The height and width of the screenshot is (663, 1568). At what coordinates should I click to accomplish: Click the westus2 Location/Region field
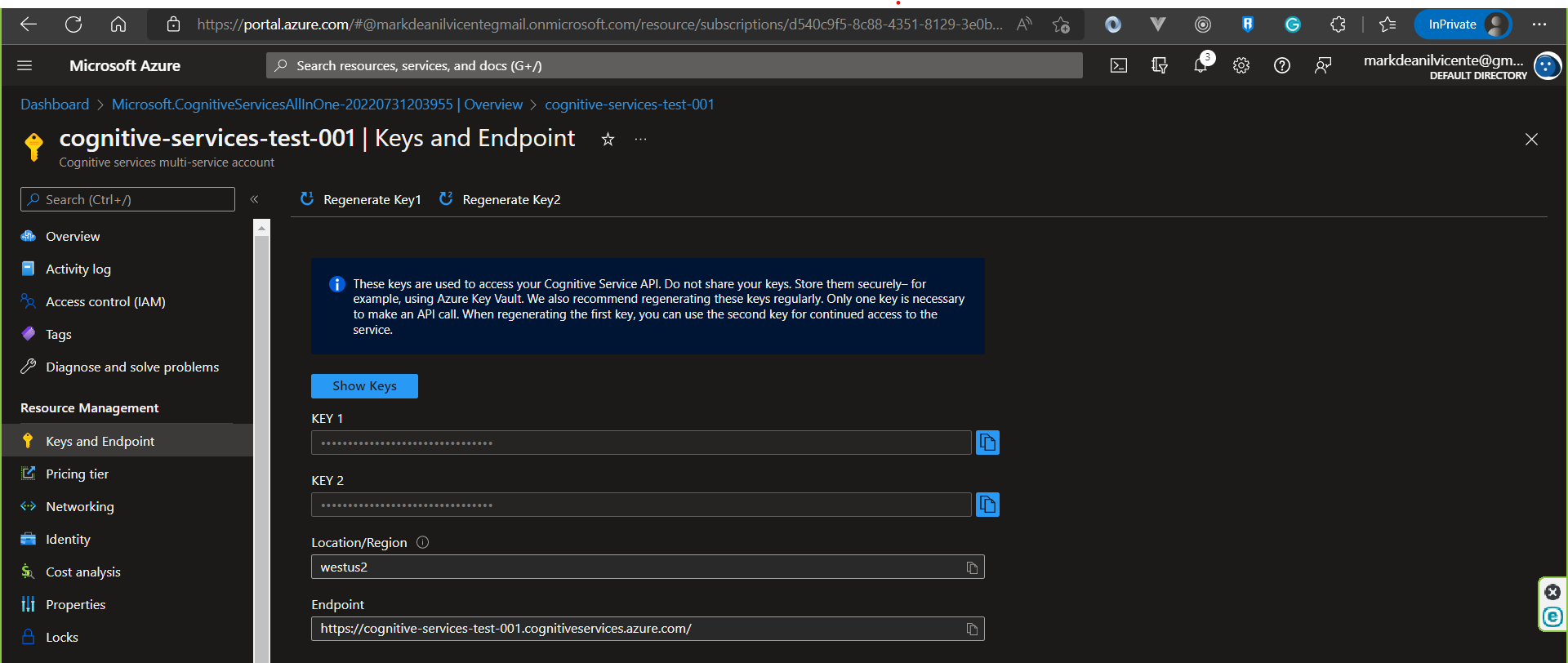[648, 567]
